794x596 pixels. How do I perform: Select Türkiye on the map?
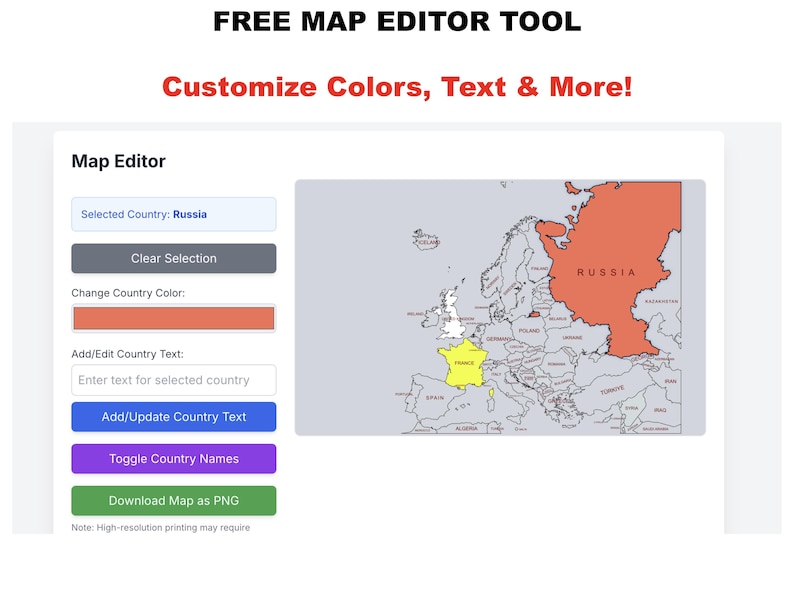(612, 391)
